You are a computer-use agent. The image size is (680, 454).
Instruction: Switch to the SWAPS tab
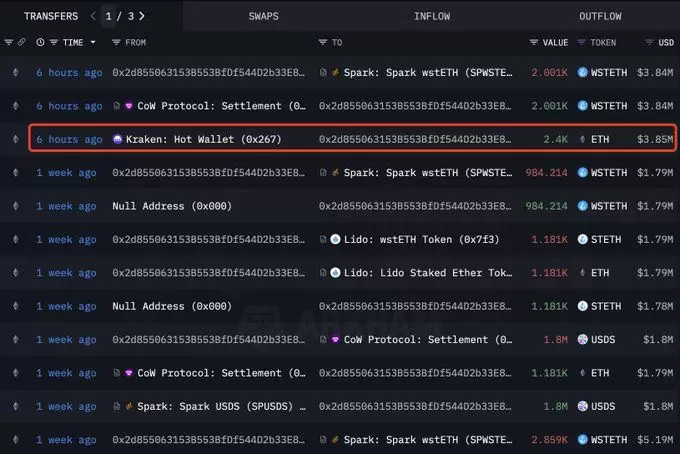263,16
